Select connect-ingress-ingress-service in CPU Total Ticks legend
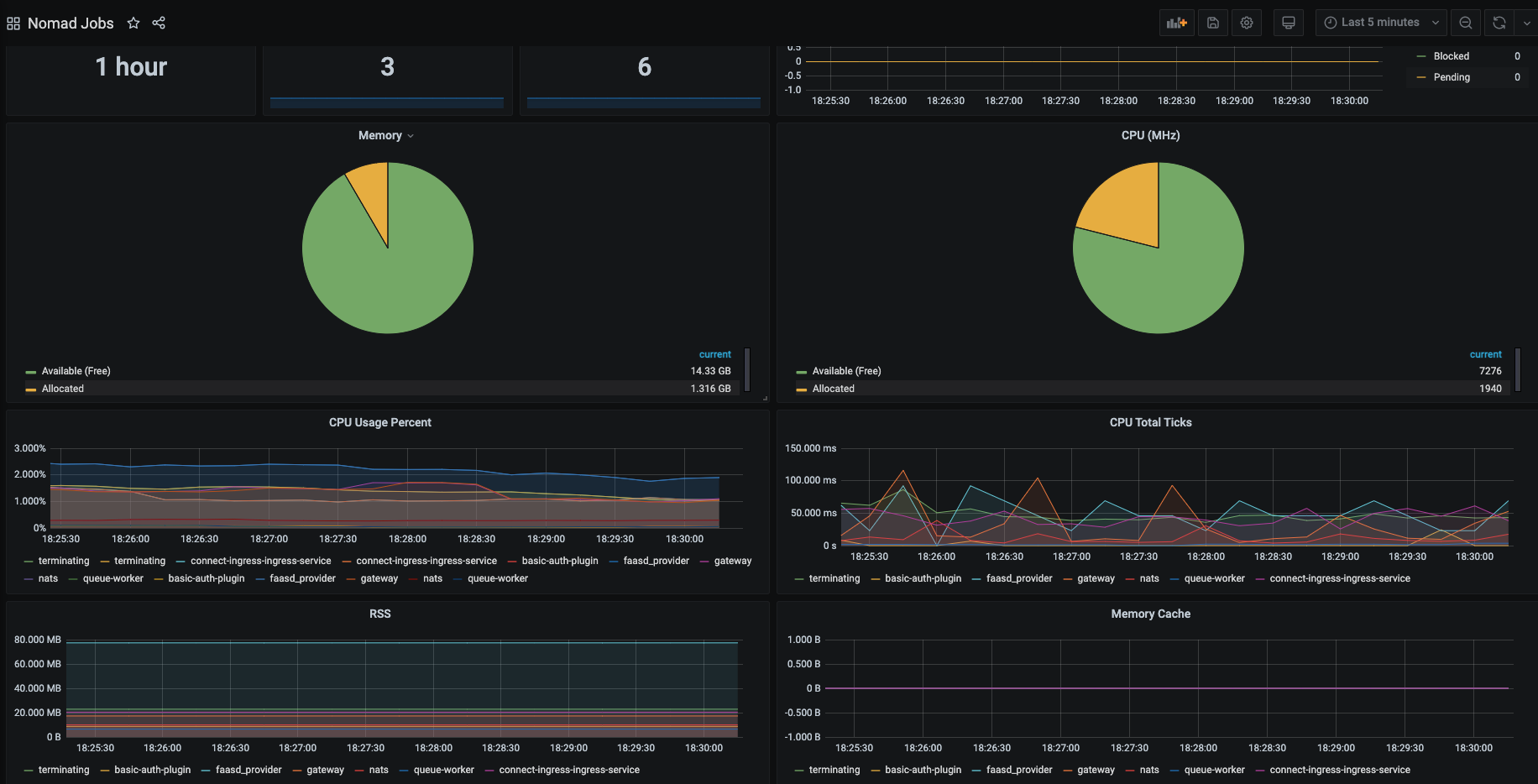This screenshot has width=1538, height=784. click(1340, 578)
